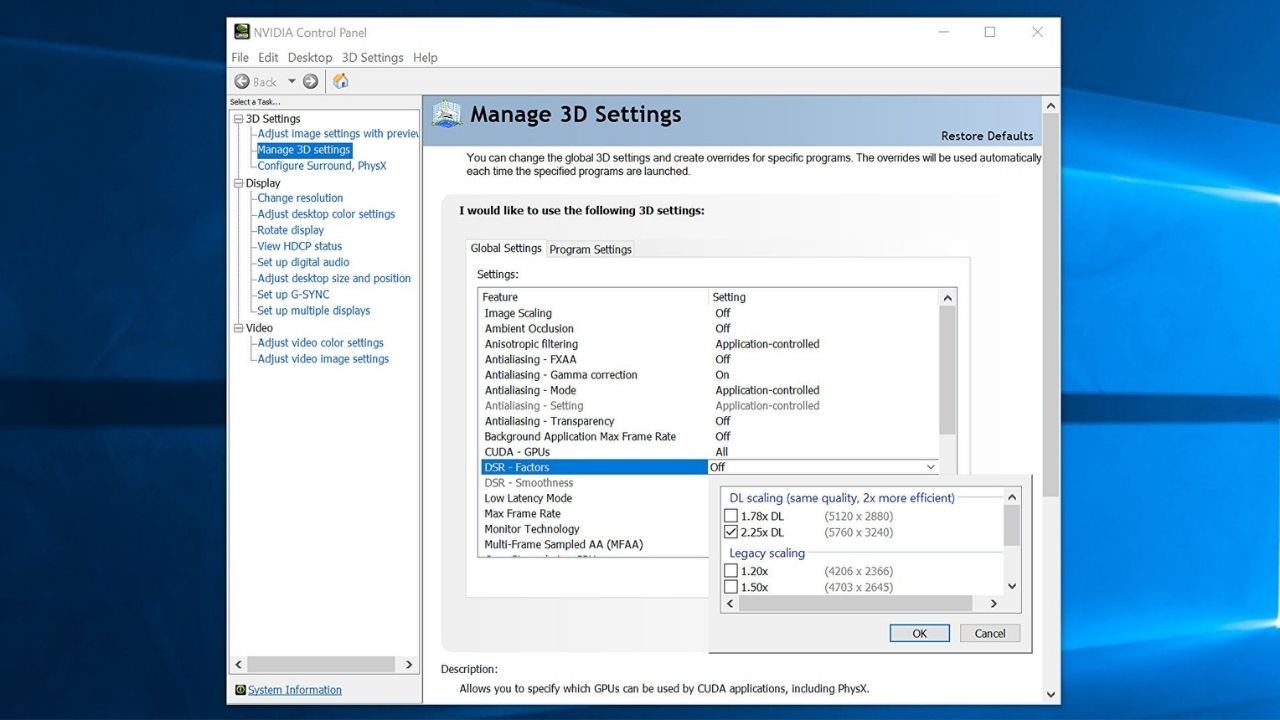
Task: Open the DSR - Factors setting dropdown
Action: (930, 467)
